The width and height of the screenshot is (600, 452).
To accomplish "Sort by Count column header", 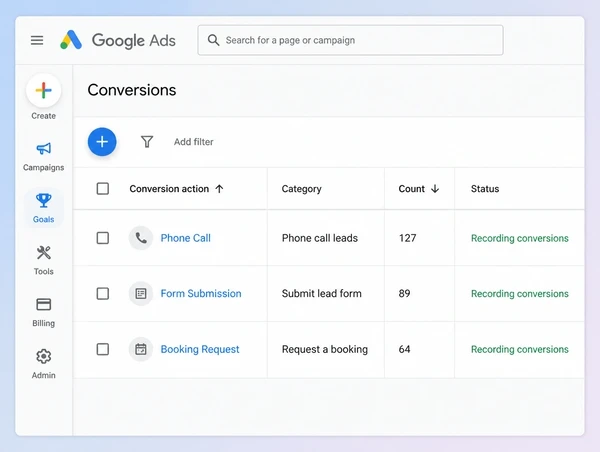I will point(419,189).
